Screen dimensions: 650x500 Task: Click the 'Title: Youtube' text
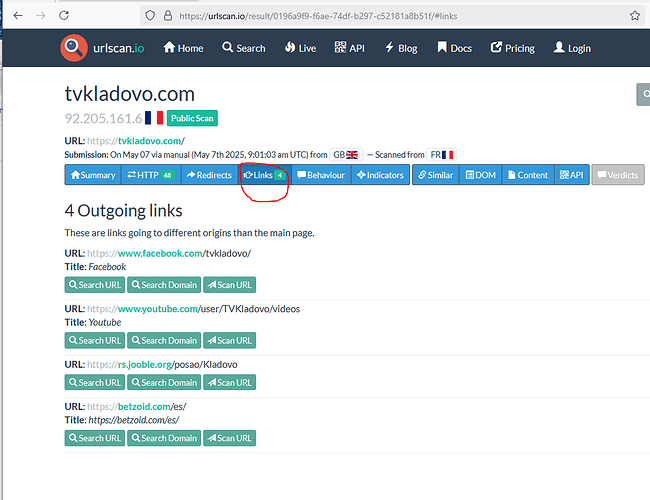93,322
